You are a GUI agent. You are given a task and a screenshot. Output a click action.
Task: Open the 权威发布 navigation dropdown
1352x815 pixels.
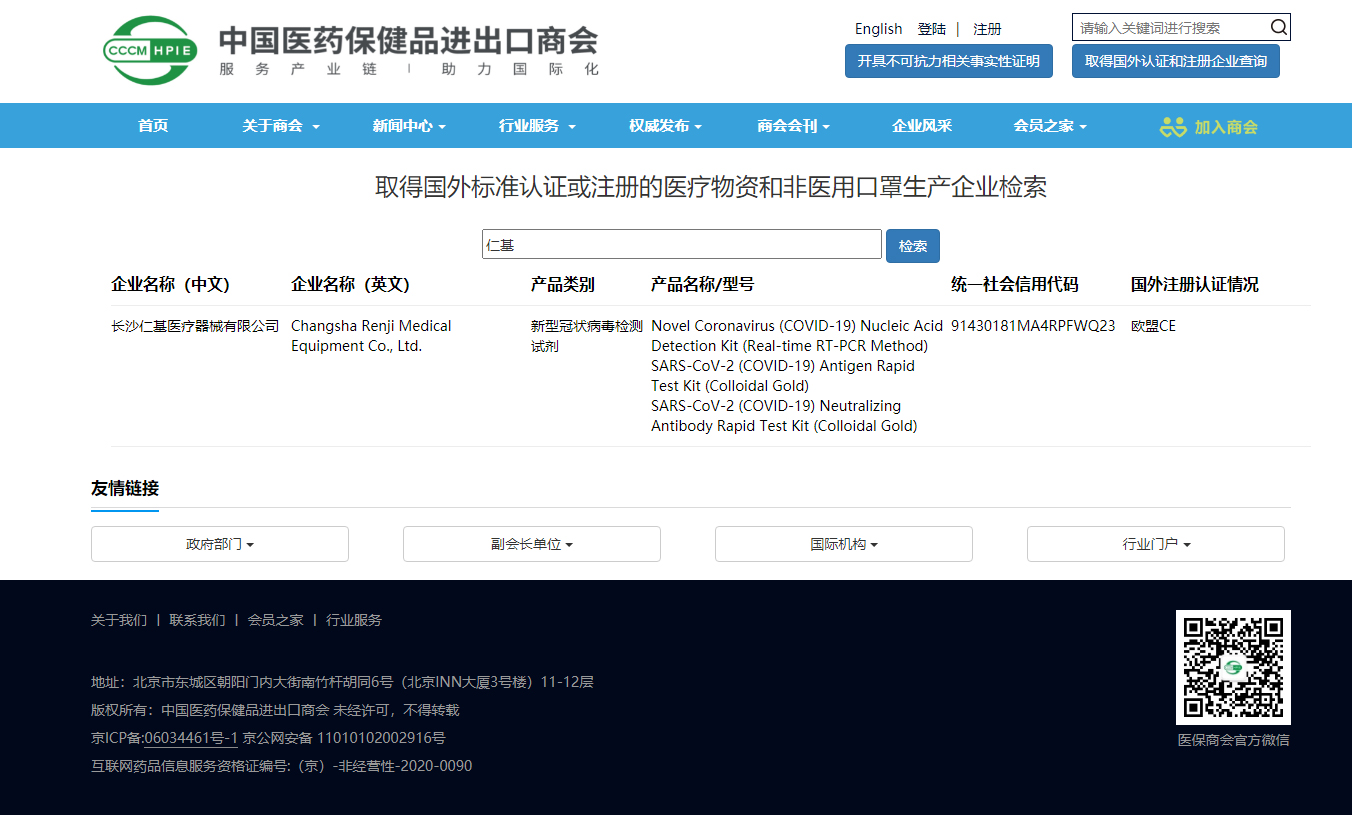pos(665,126)
